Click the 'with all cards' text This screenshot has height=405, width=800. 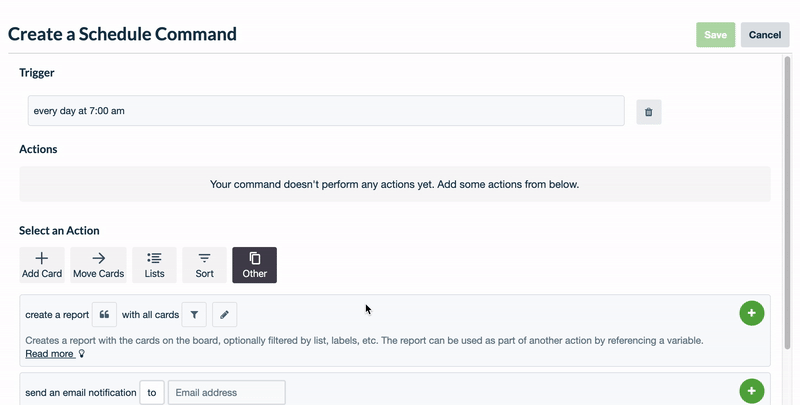[150, 315]
